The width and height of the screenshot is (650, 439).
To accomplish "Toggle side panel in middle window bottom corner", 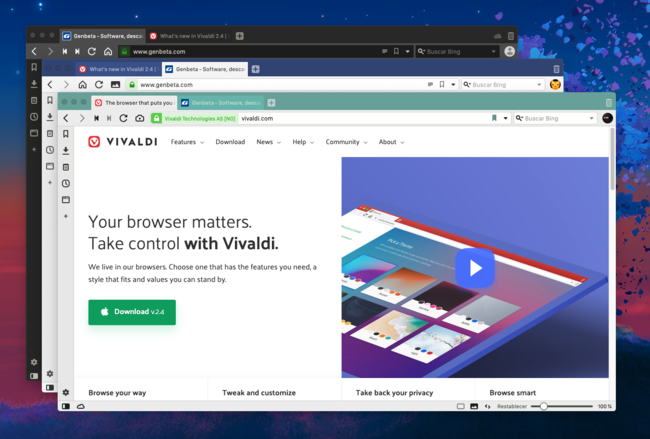I will 50,388.
